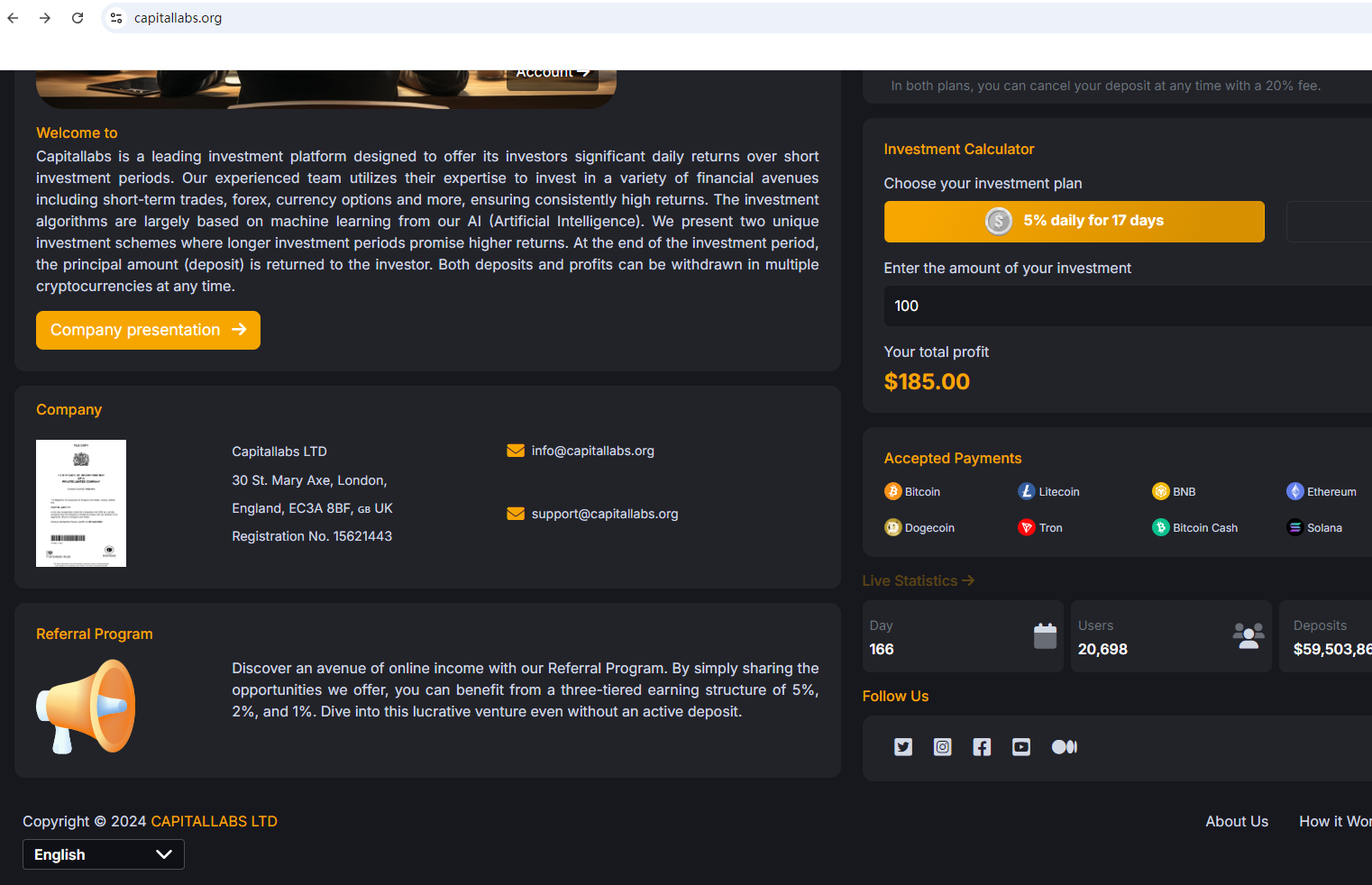Click the Choose your investment plan label
Viewport: 1372px width, 885px height.
[983, 184]
